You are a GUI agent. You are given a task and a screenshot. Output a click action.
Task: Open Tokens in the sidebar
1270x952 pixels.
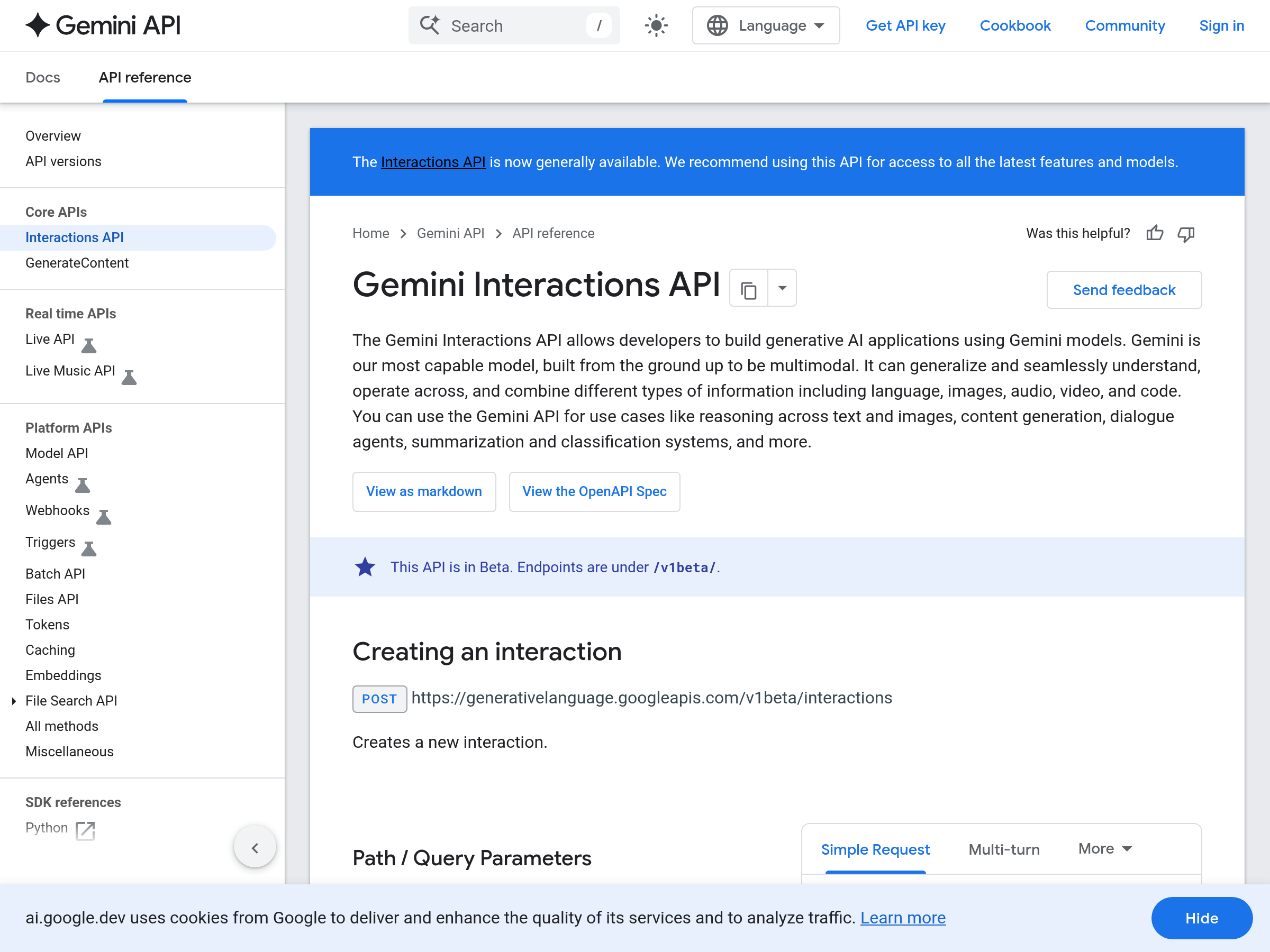[x=47, y=624]
